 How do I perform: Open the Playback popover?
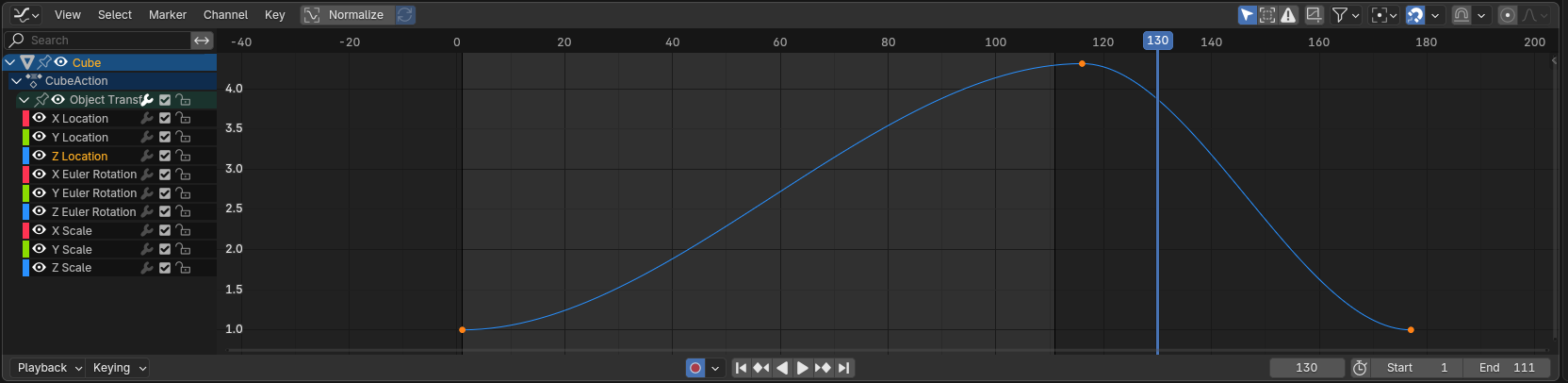coord(48,368)
